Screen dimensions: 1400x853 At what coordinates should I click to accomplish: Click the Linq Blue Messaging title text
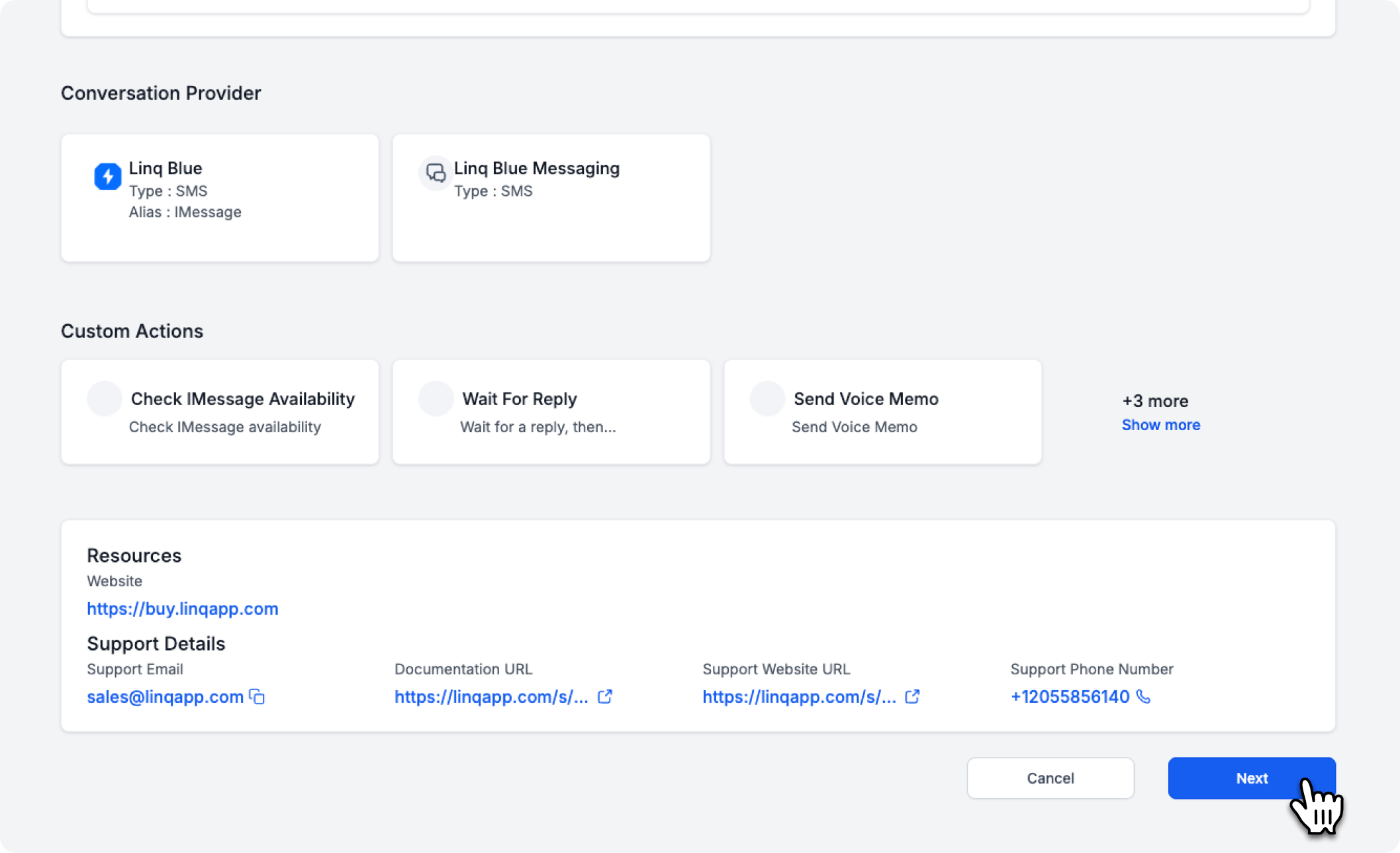537,168
